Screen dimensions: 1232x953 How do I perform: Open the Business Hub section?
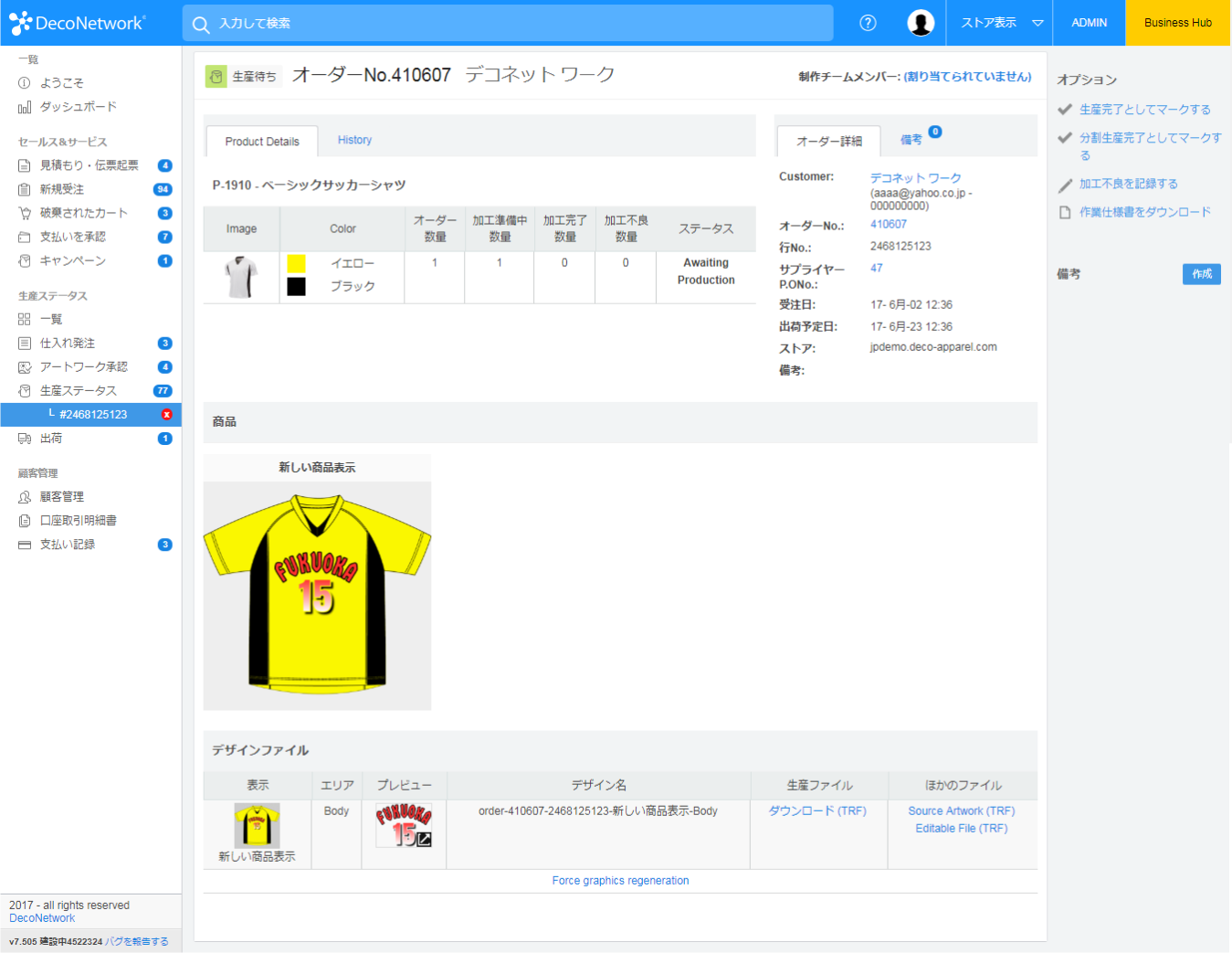coord(1178,23)
